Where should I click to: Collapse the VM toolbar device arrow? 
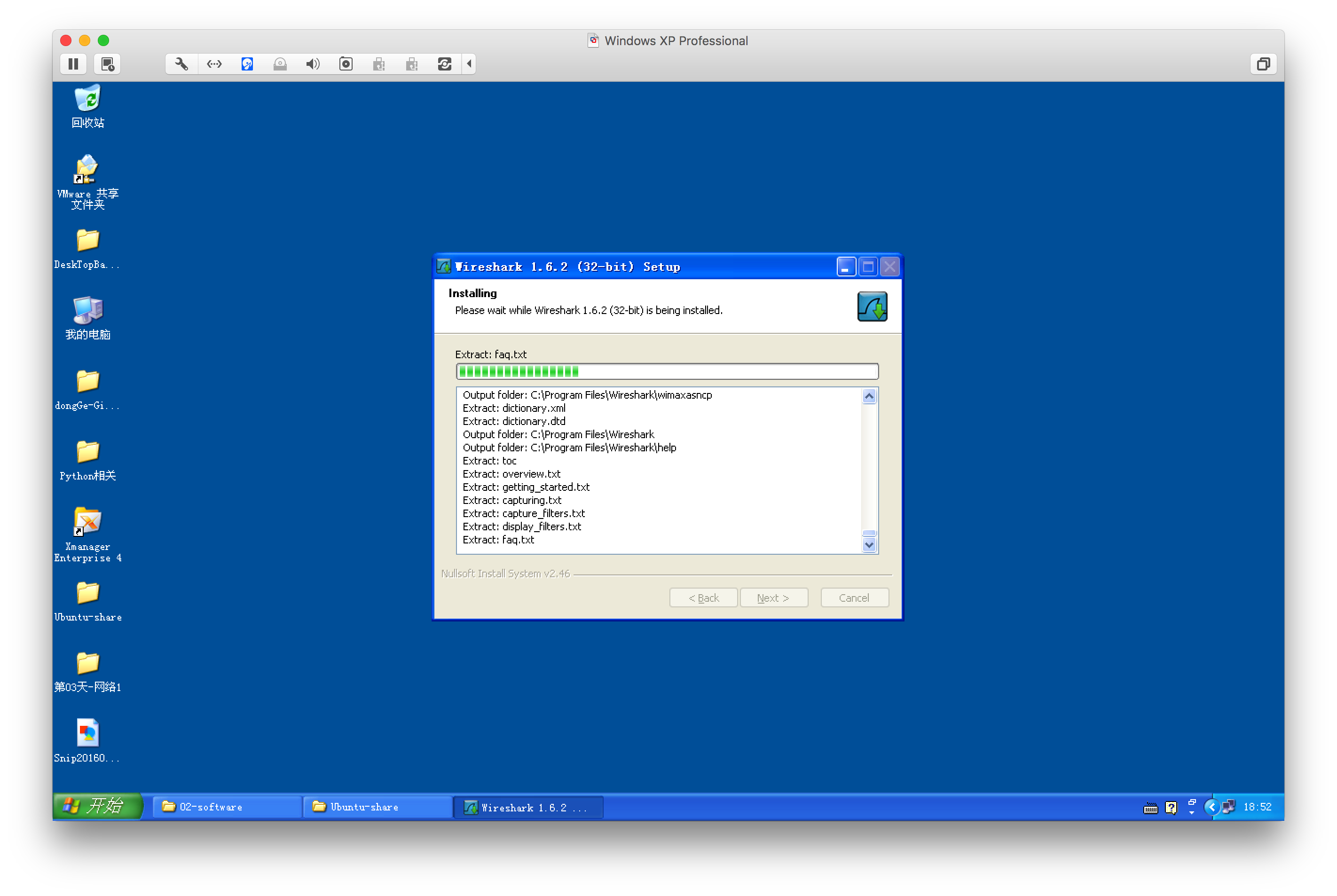(469, 64)
